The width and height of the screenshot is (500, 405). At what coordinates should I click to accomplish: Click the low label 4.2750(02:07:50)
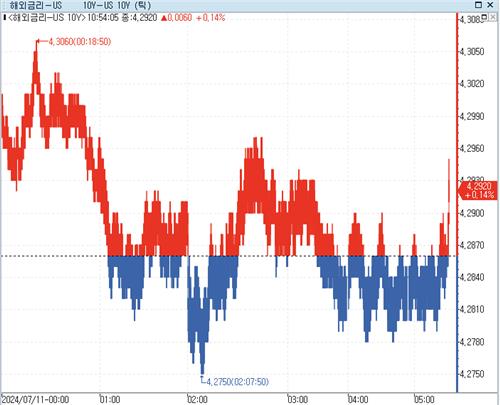(x=237, y=382)
